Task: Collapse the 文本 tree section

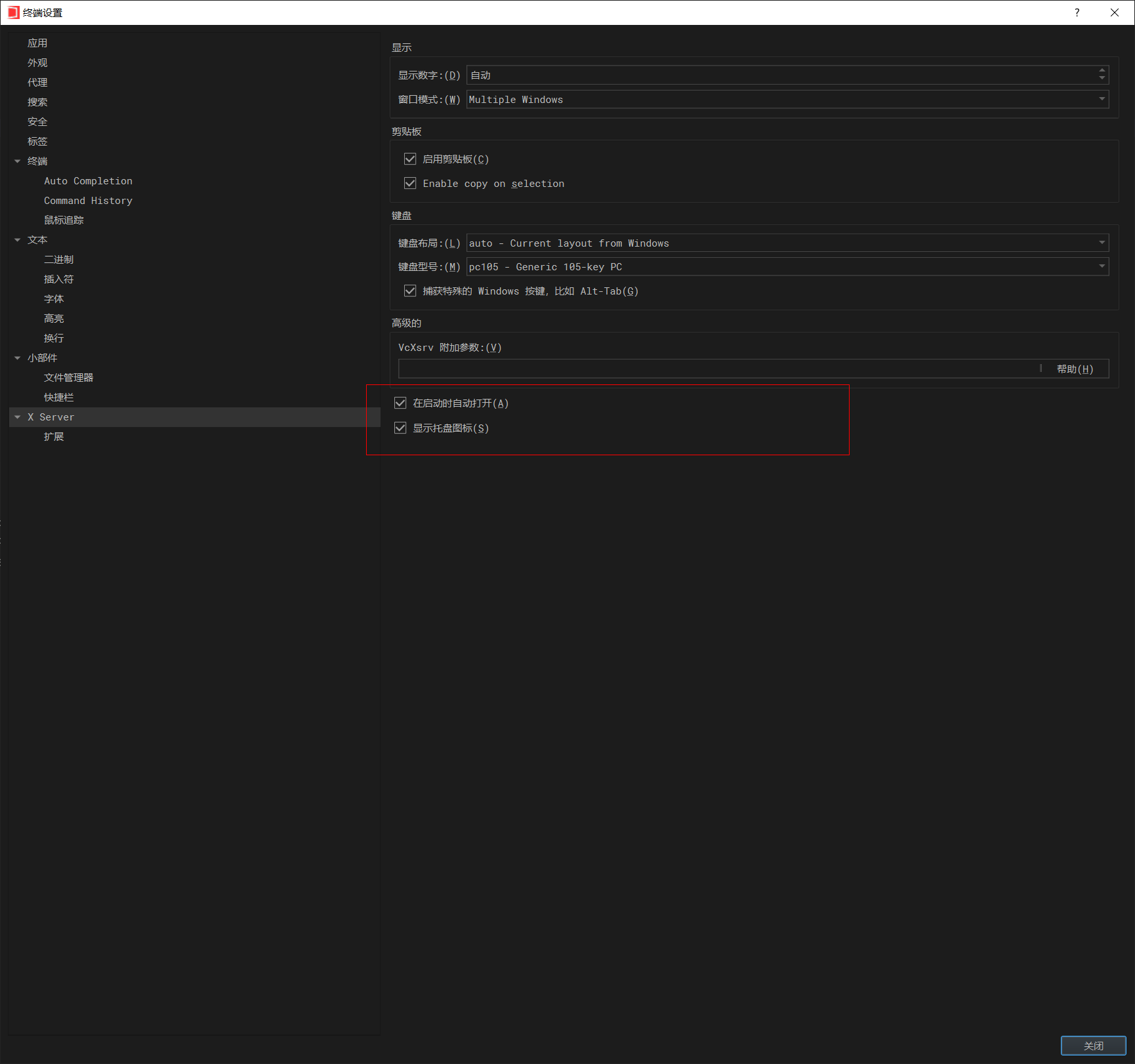Action: (18, 240)
